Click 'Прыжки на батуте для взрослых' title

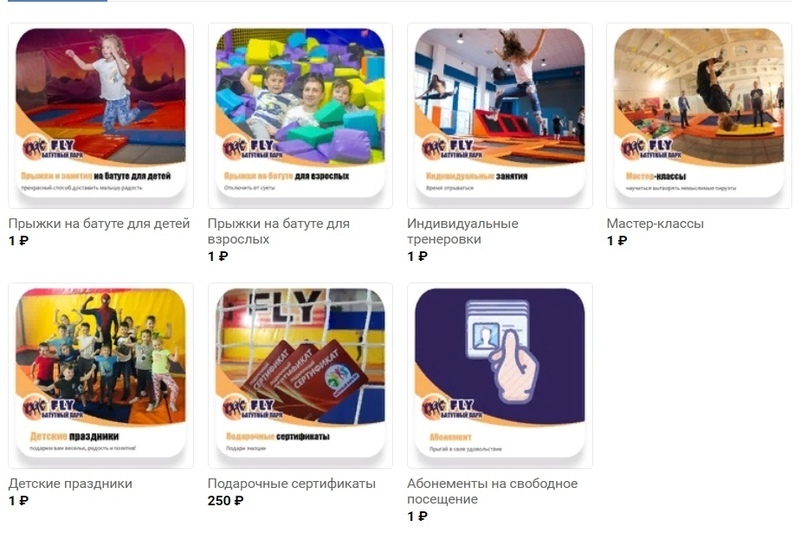[x=278, y=232]
